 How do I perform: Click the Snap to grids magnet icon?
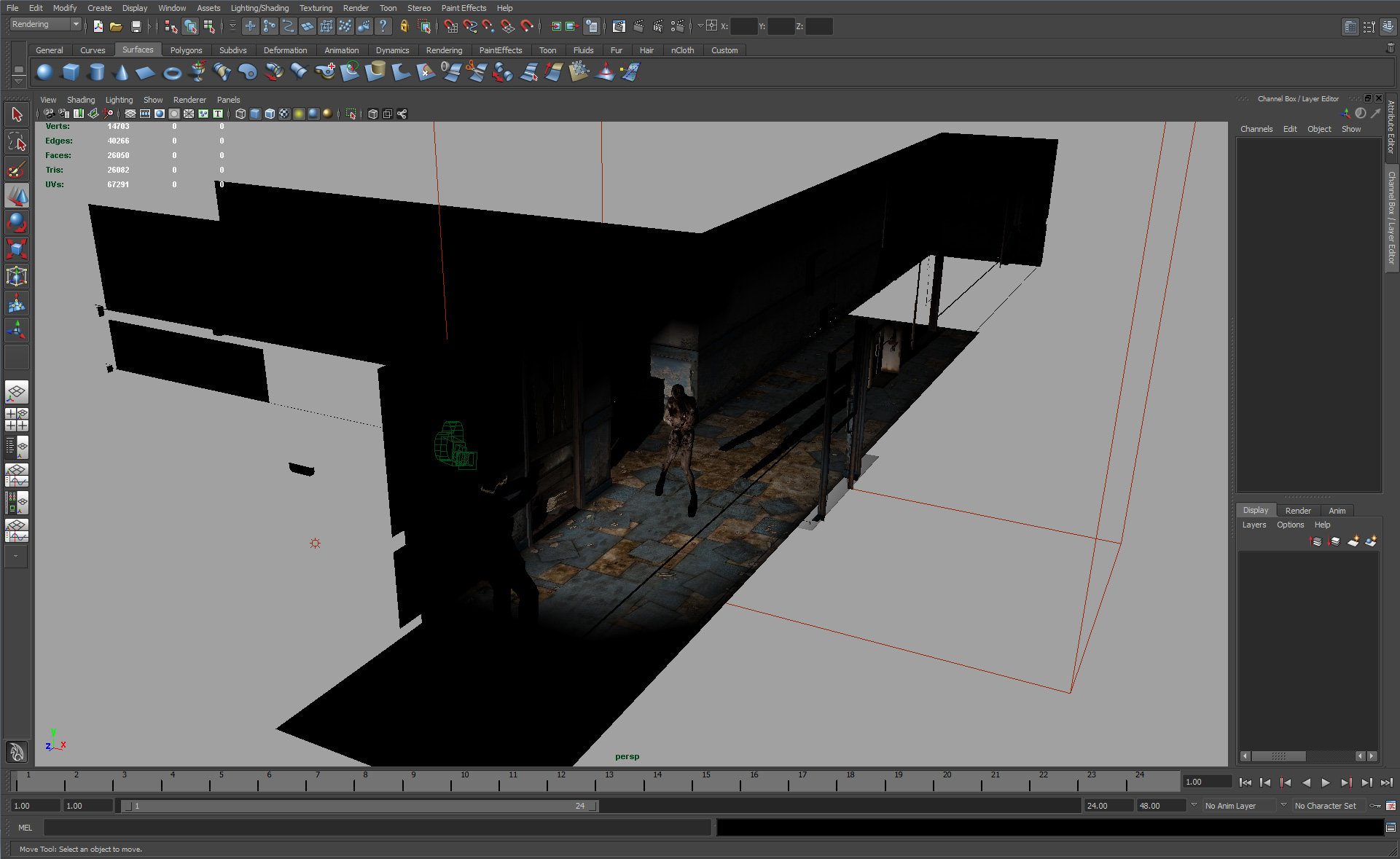451,26
